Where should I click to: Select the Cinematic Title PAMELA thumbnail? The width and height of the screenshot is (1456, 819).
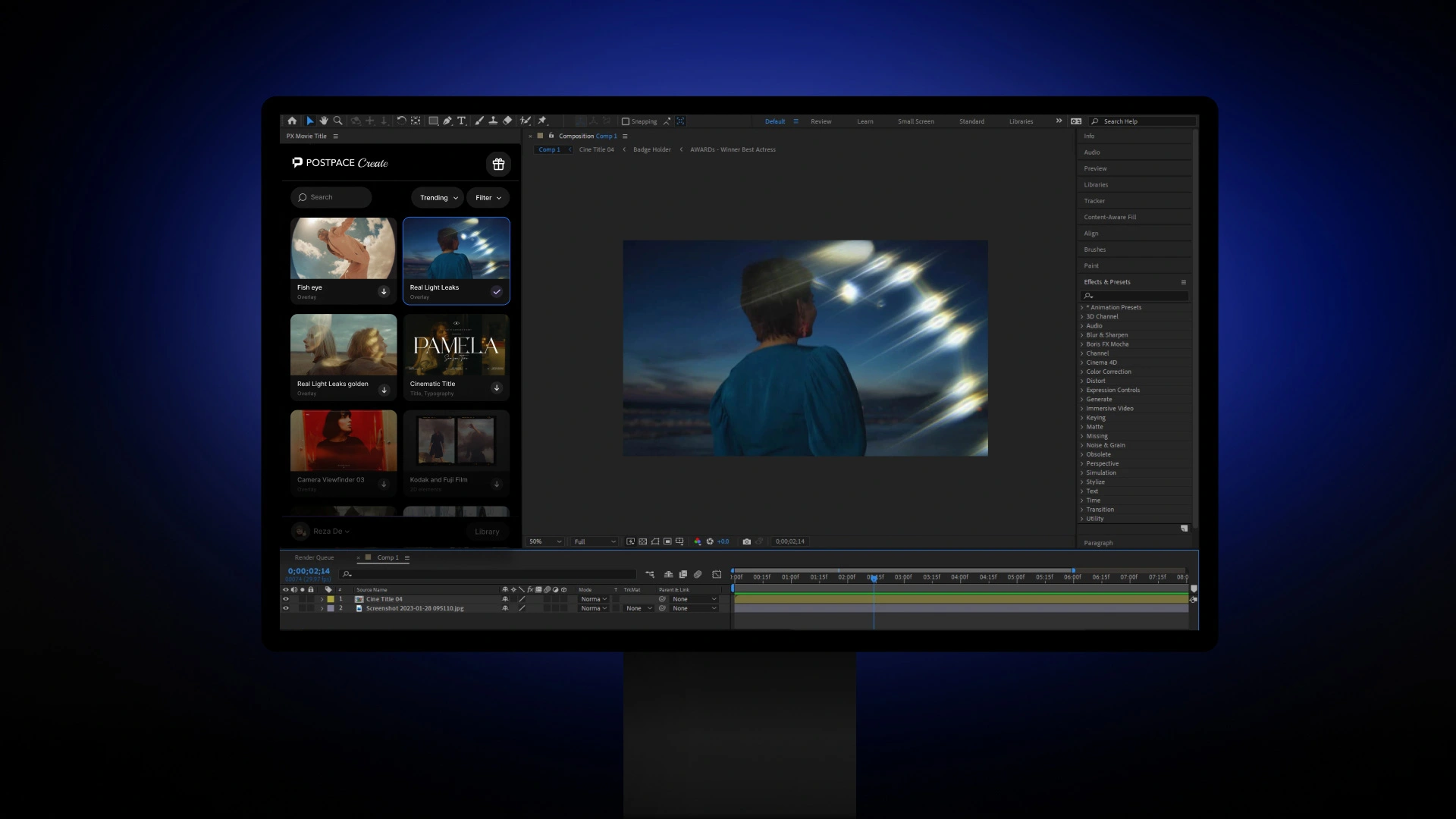(x=456, y=346)
